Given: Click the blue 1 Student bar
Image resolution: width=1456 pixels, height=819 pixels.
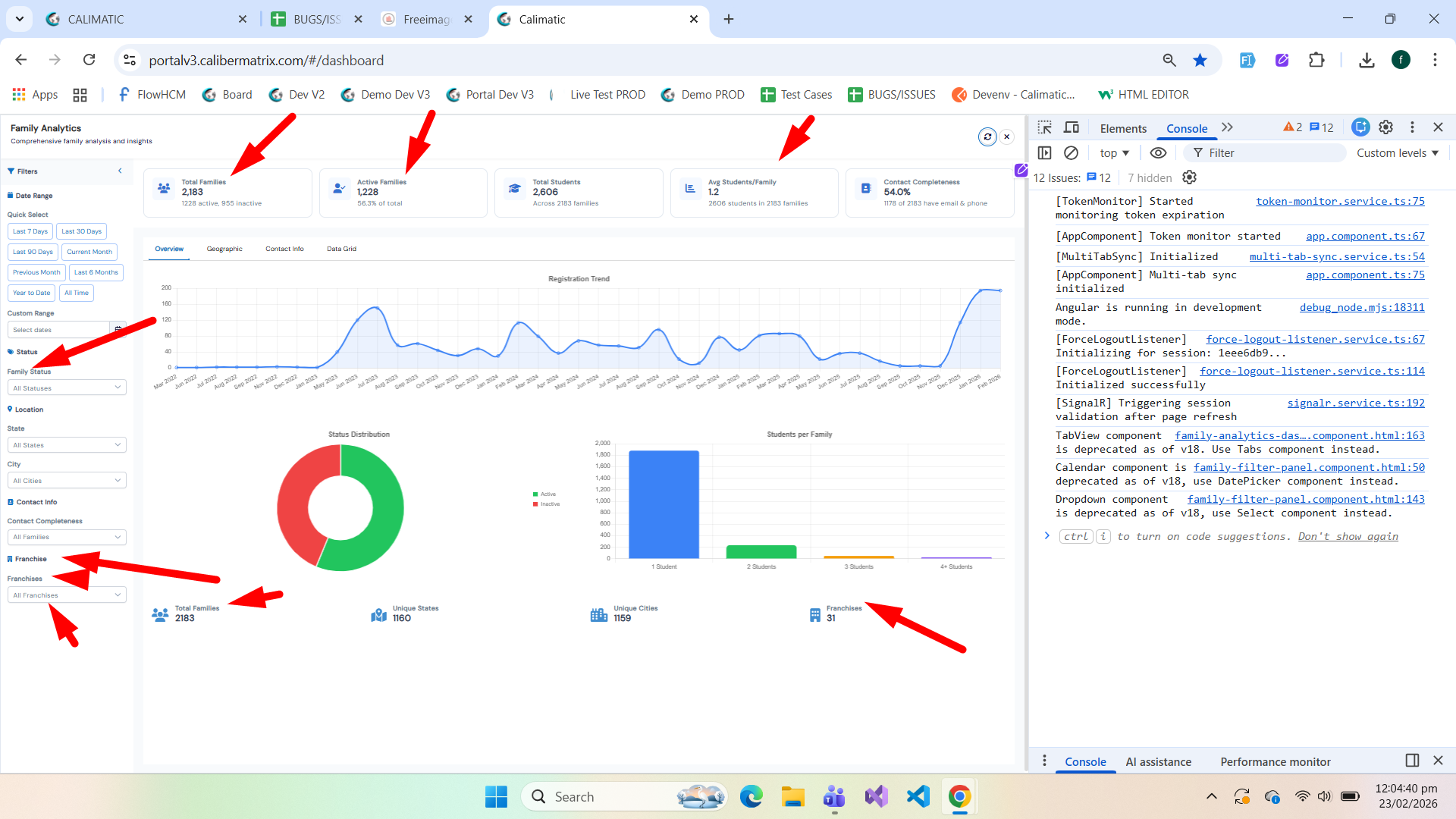Looking at the screenshot, I should [x=664, y=504].
